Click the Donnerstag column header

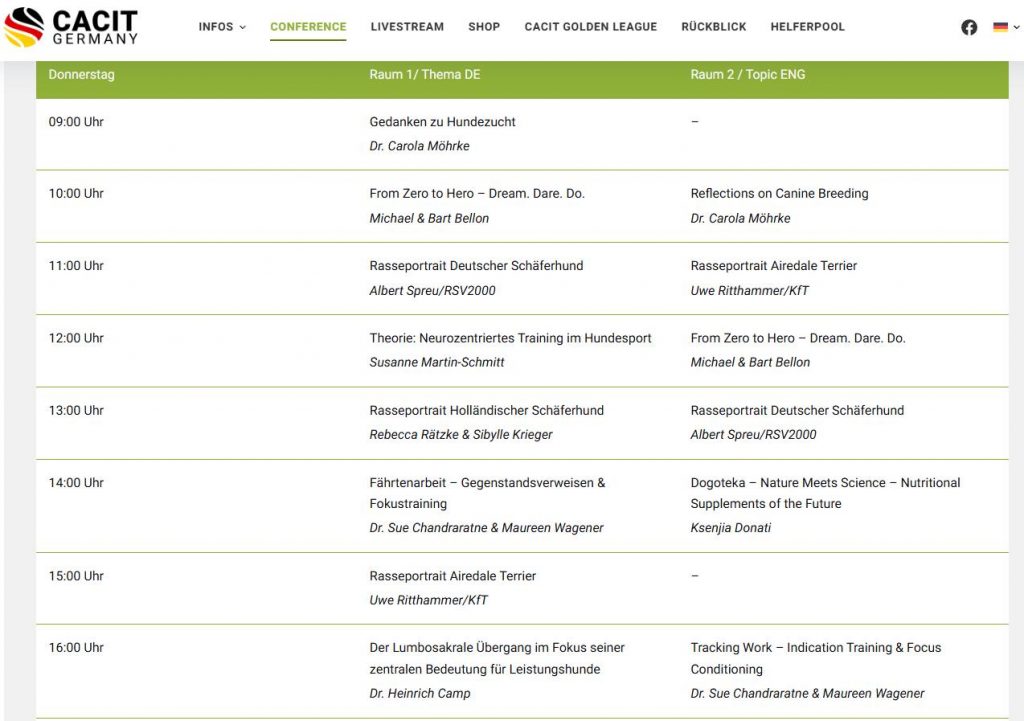click(81, 75)
